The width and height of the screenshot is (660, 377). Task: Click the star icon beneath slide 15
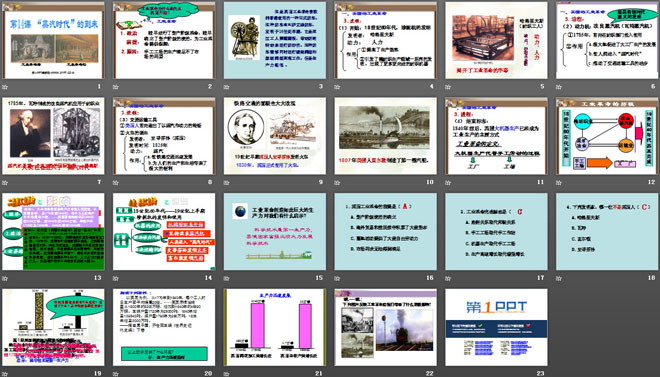coord(226,278)
